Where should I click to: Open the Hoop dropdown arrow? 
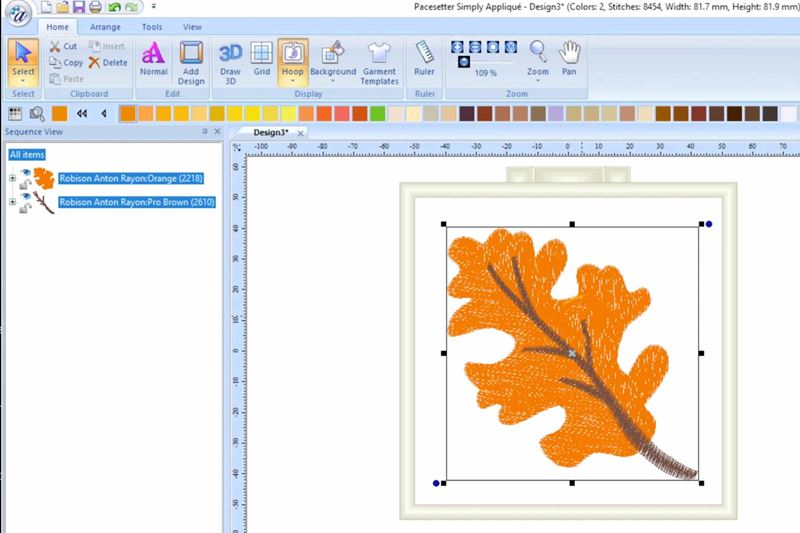tap(292, 81)
